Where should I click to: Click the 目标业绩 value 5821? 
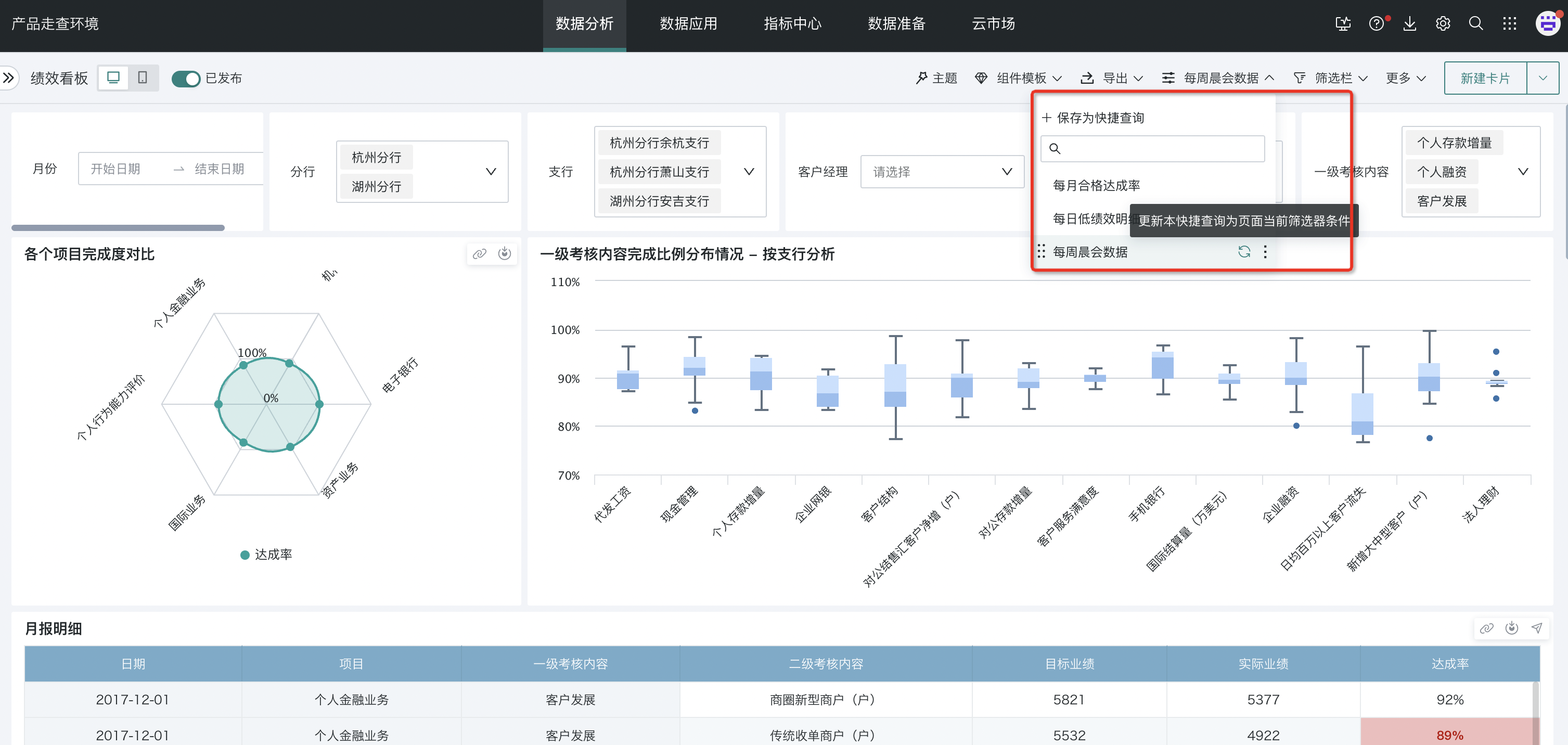click(x=1069, y=699)
